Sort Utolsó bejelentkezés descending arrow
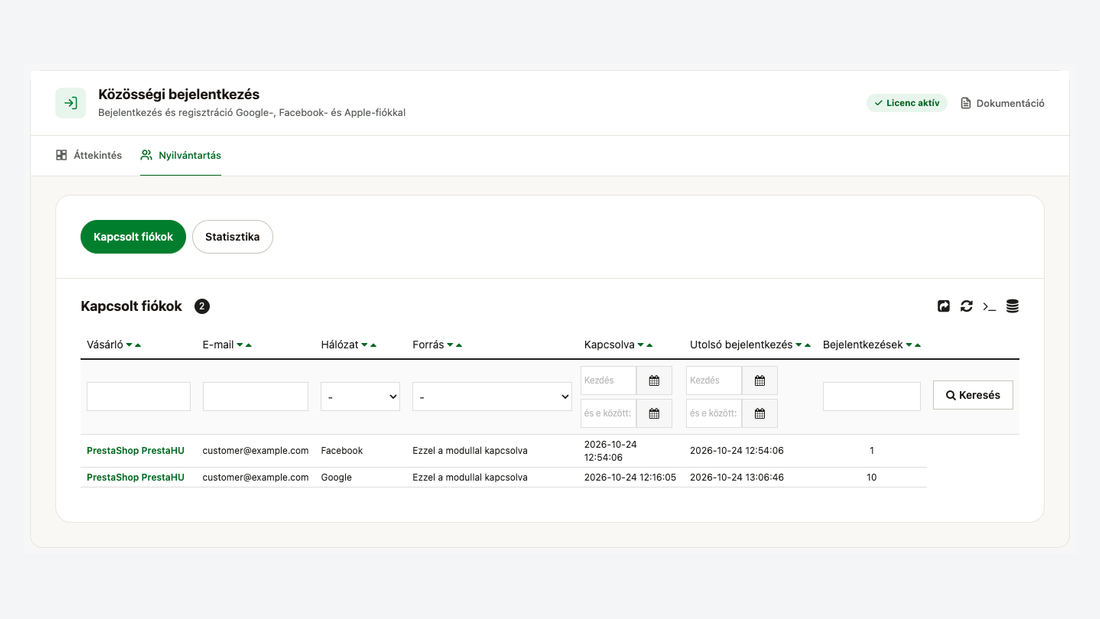1100x619 pixels. [x=798, y=345]
